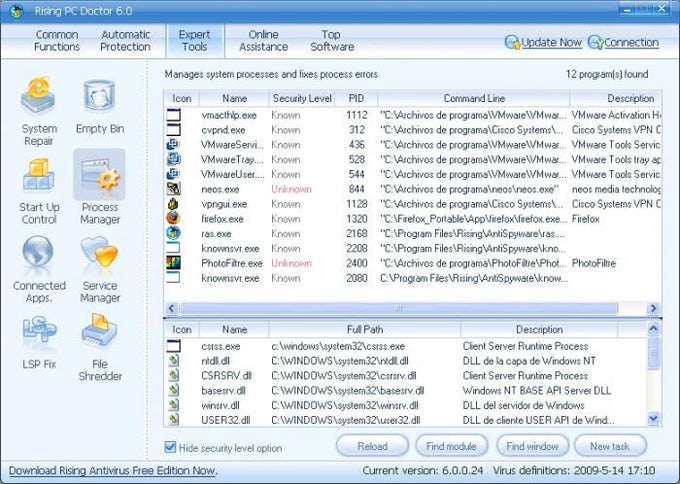680x484 pixels.
Task: Select the Process Manager tool
Action: (x=100, y=187)
